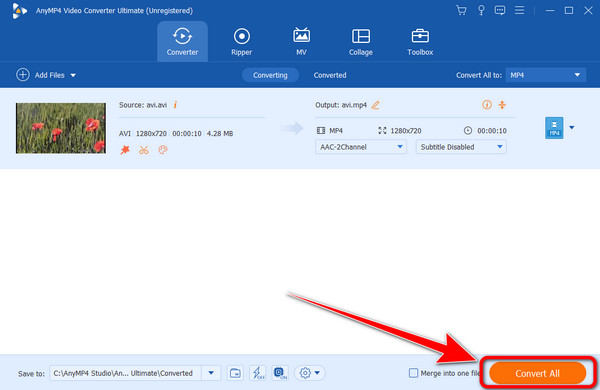
Task: Click the Add Files plus icon
Action: pyautogui.click(x=23, y=75)
